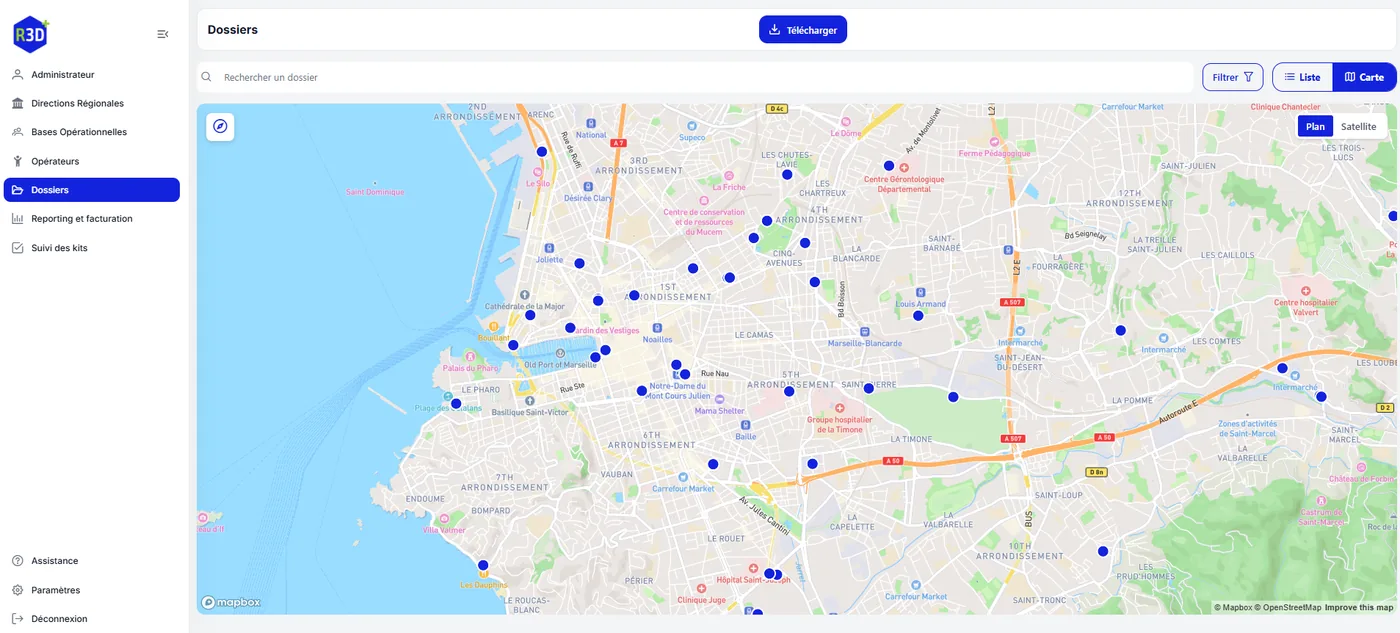Open the Filtrer options
Viewport: 1400px width, 633px height.
(x=1232, y=77)
